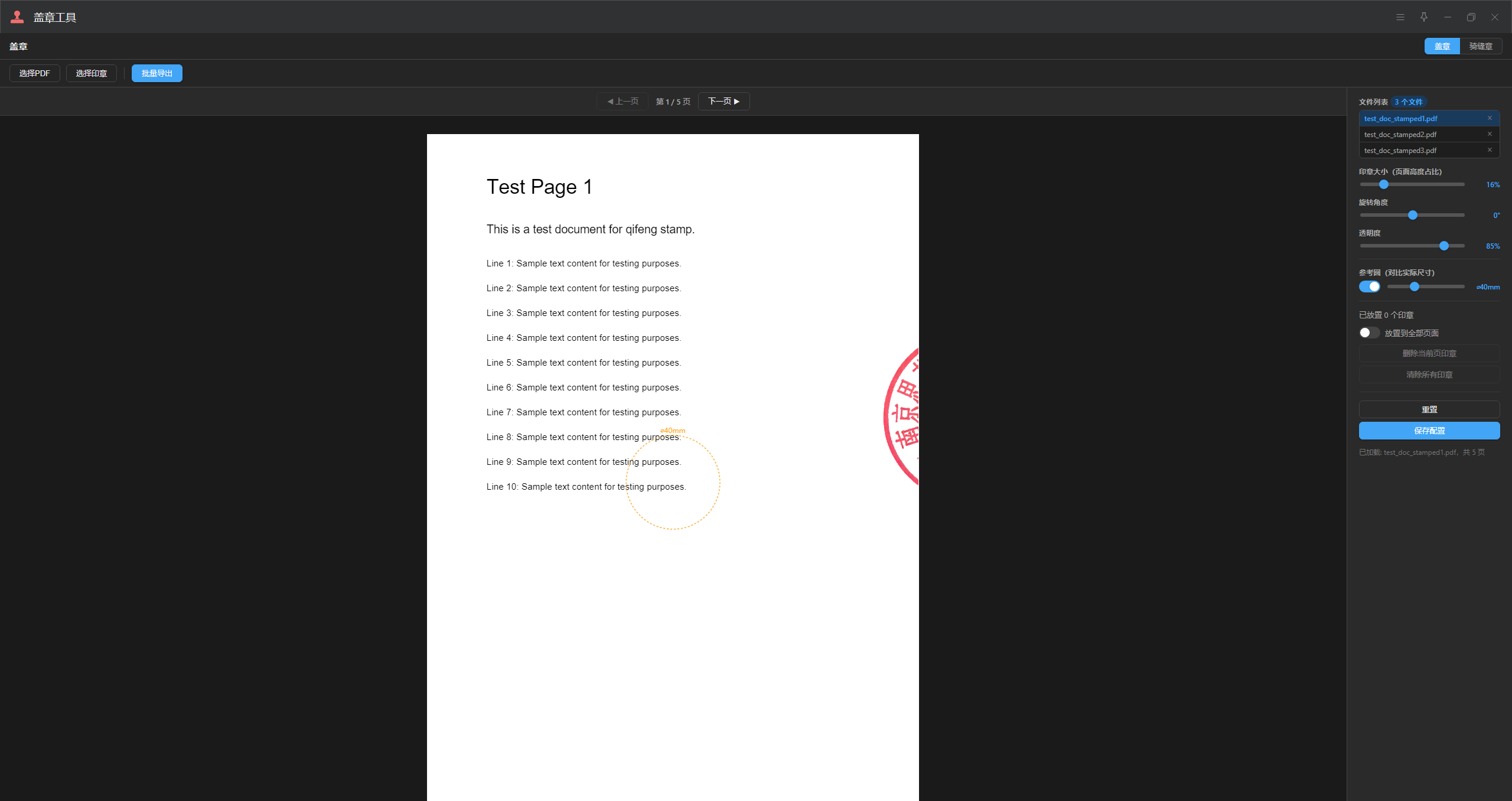Screen dimensions: 1512x801
Task: Adjust the 透明度 slider
Action: tap(1412, 246)
